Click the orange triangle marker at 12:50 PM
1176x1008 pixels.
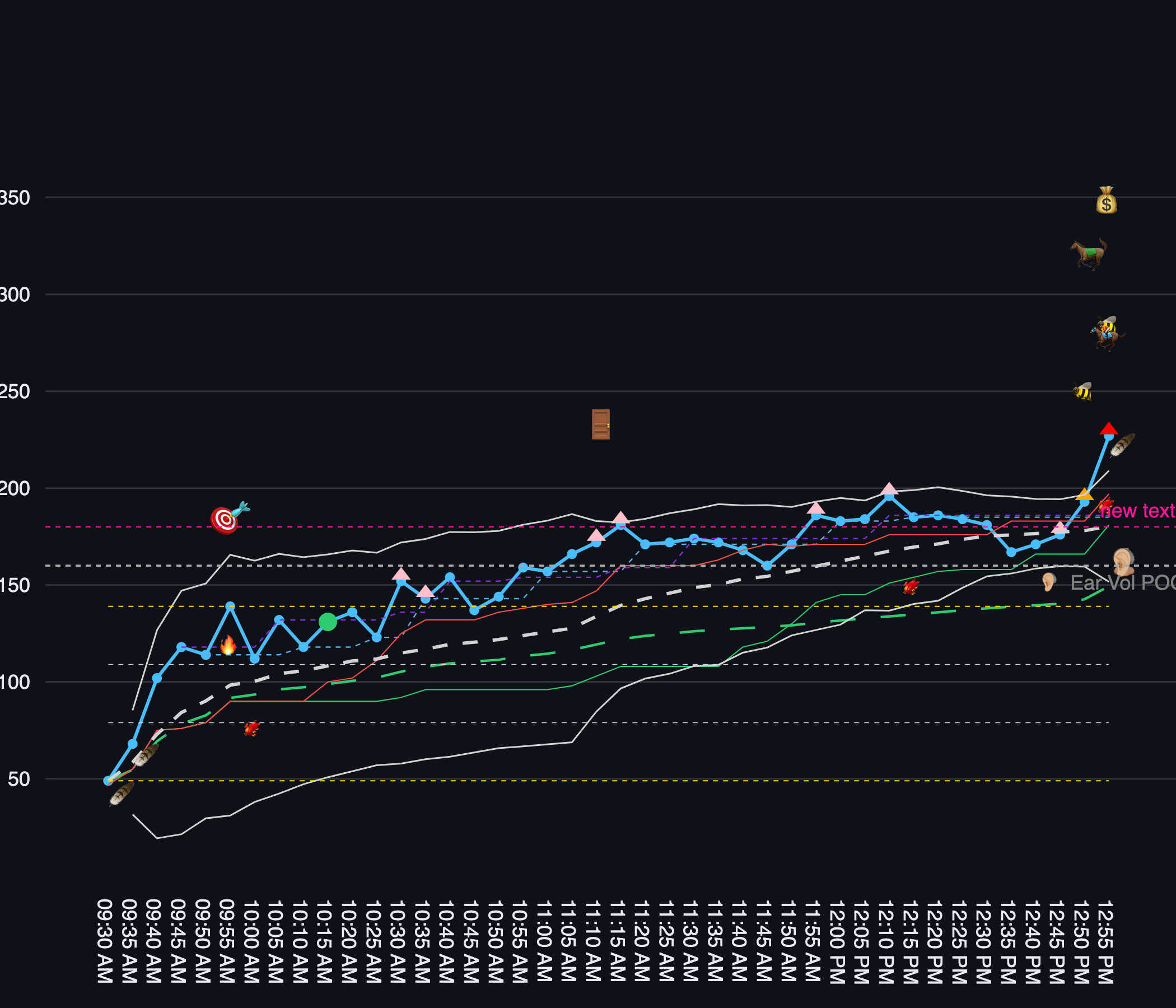click(x=1084, y=494)
